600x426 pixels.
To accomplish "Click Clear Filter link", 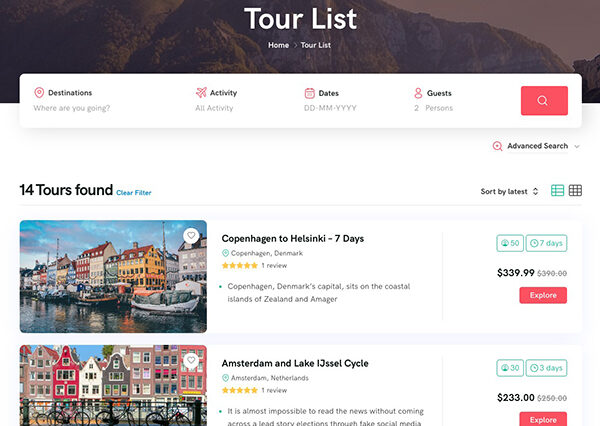I will (x=134, y=192).
